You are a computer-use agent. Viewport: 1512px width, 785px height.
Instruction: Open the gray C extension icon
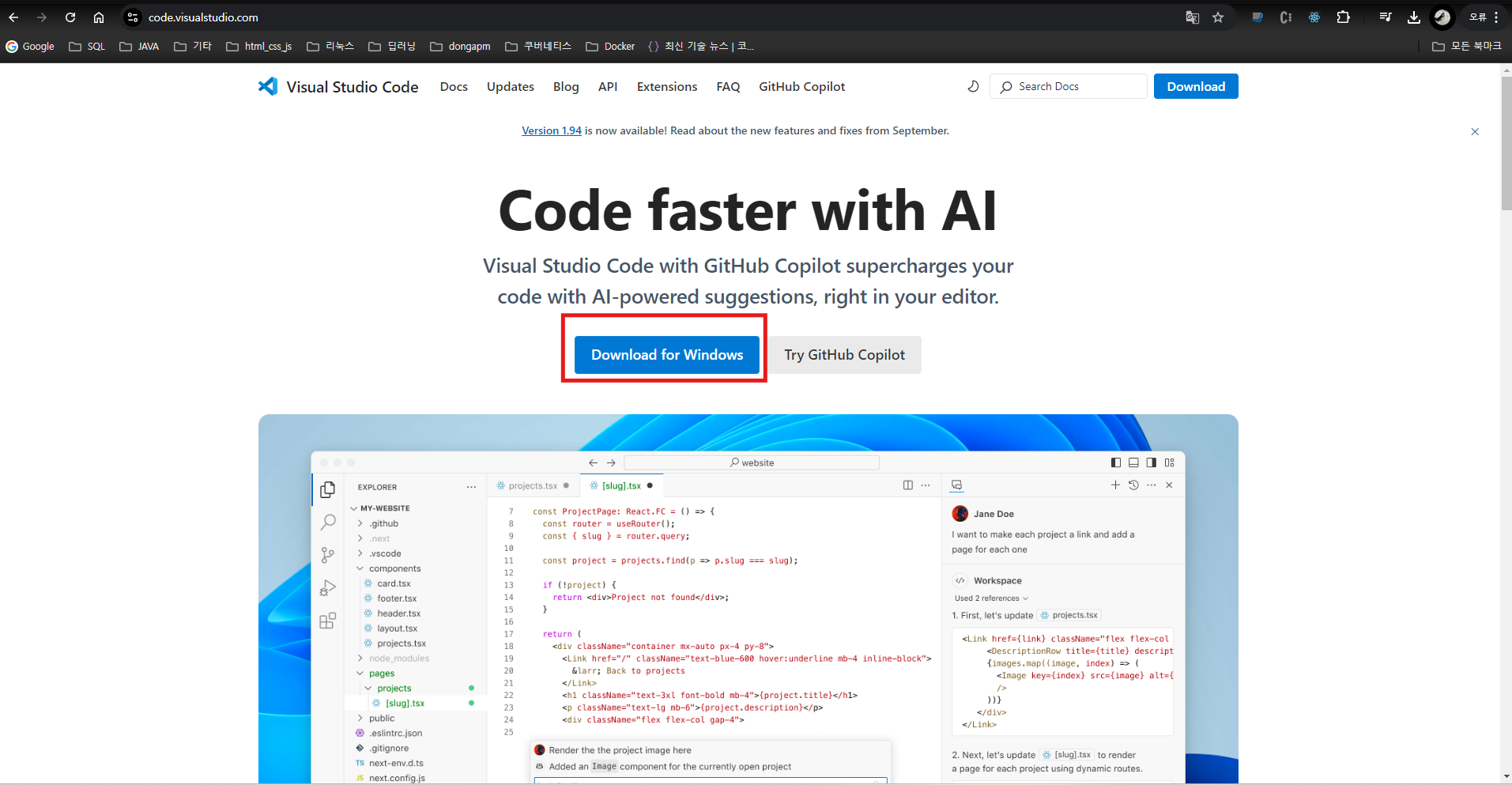point(1286,17)
